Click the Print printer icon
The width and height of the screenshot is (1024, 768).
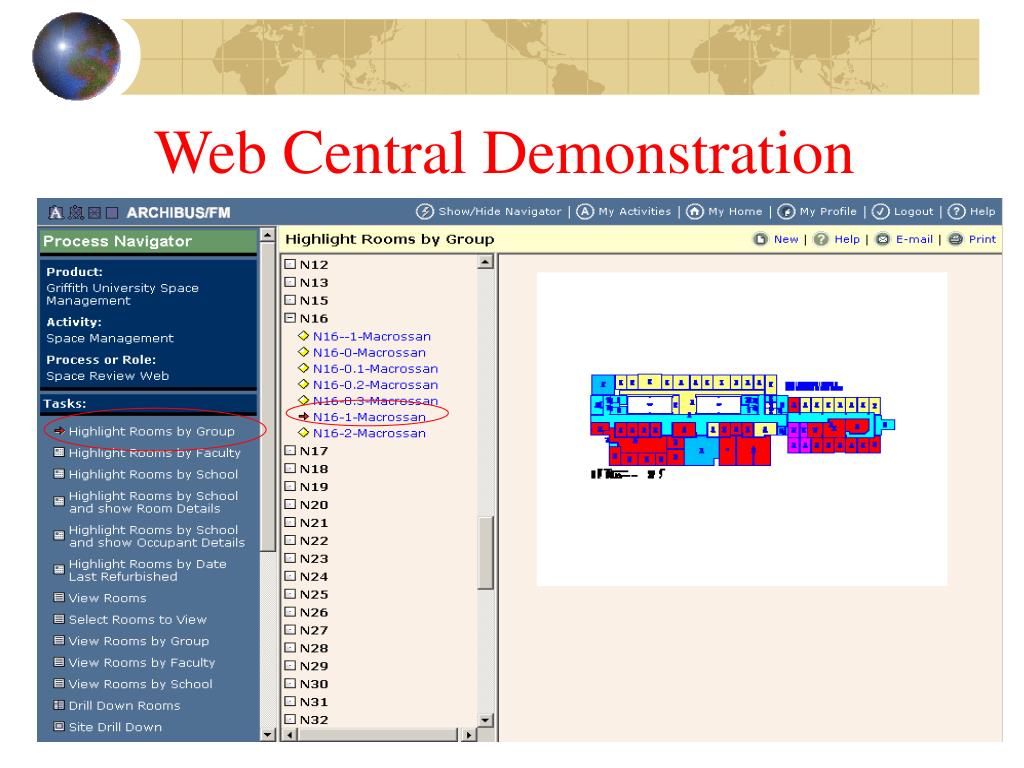955,239
